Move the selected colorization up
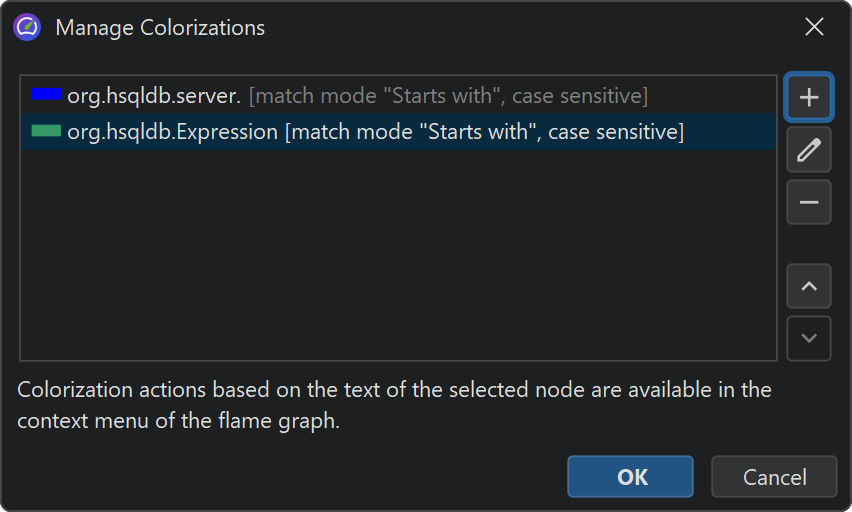Viewport: 852px width, 512px height. click(x=809, y=287)
